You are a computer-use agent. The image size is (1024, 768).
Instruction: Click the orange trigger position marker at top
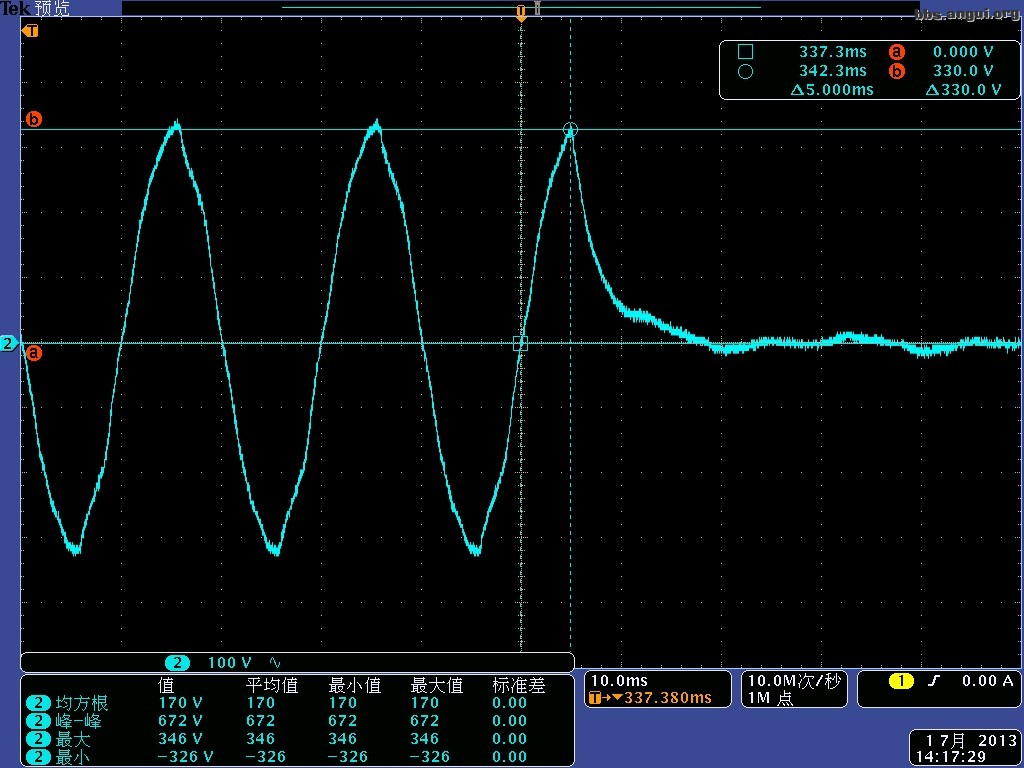click(x=520, y=12)
